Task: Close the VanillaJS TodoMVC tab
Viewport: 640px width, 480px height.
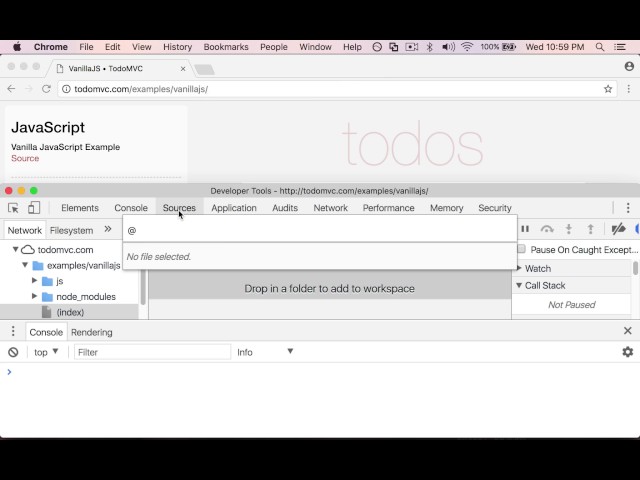Action: (183, 69)
